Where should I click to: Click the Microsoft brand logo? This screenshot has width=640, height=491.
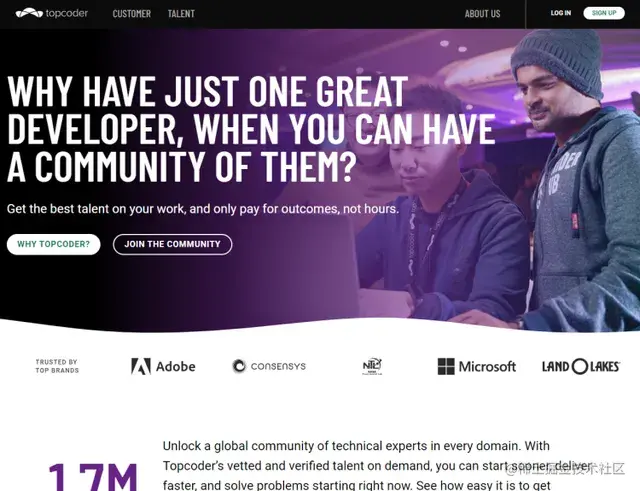(x=477, y=366)
